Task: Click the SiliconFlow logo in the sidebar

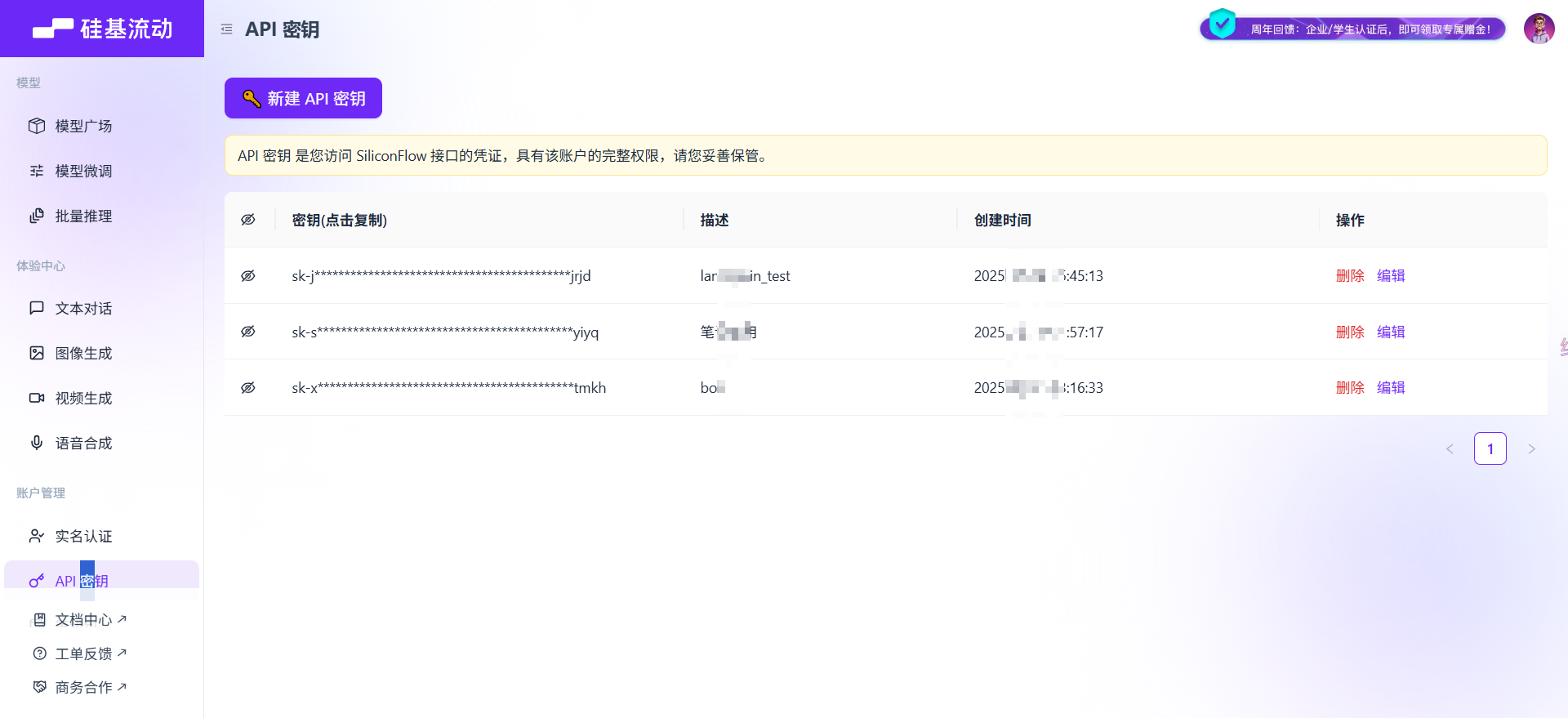Action: click(x=102, y=29)
